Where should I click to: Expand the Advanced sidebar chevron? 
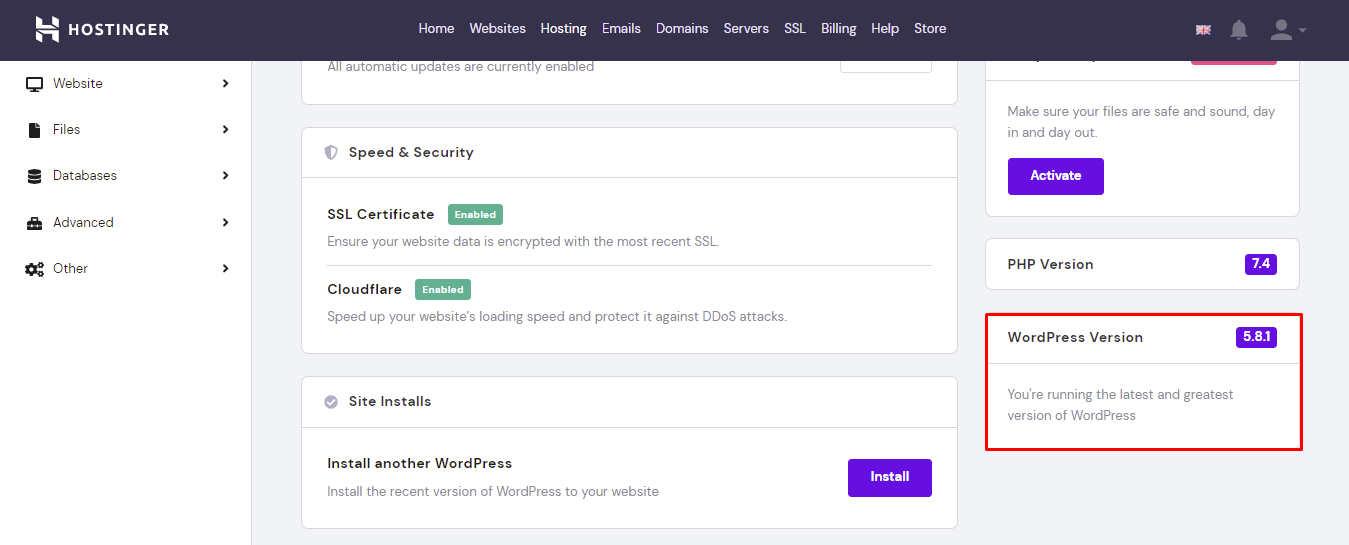coord(225,223)
